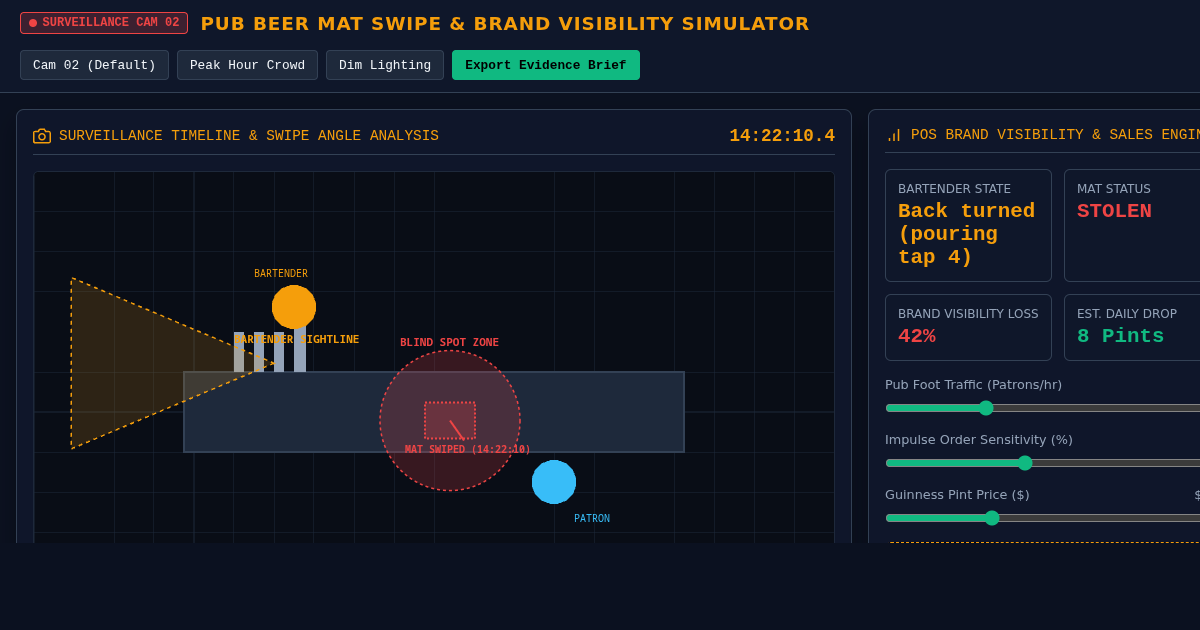
Task: Click the orange bartender circle
Action: click(x=294, y=307)
